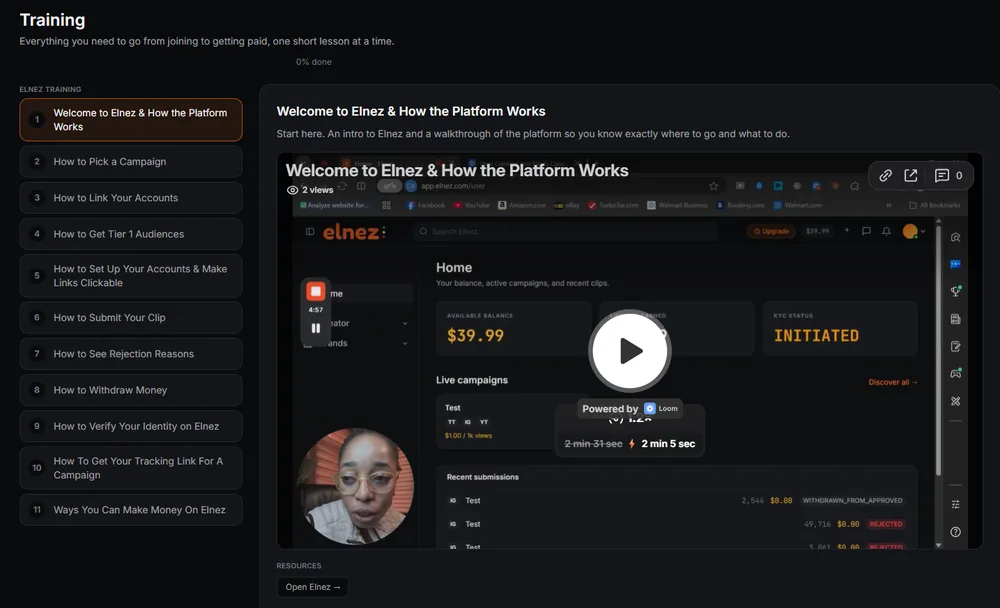Open How to Get Tier 1 Audiences
This screenshot has height=608, width=1000.
click(131, 234)
